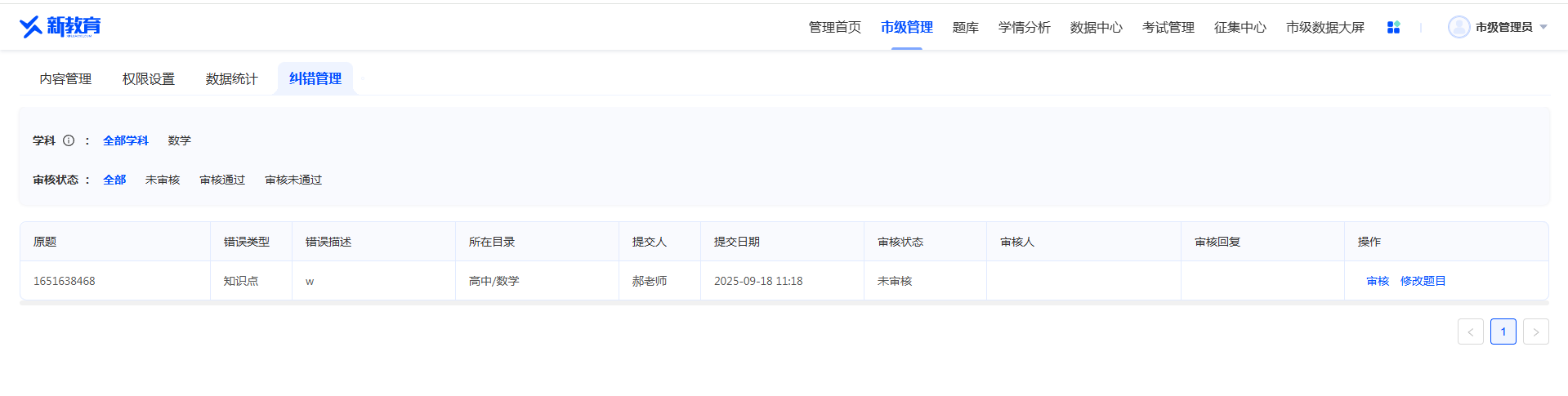Click the 修改题目 link
Screen dimensions: 1568x396
click(x=1423, y=281)
